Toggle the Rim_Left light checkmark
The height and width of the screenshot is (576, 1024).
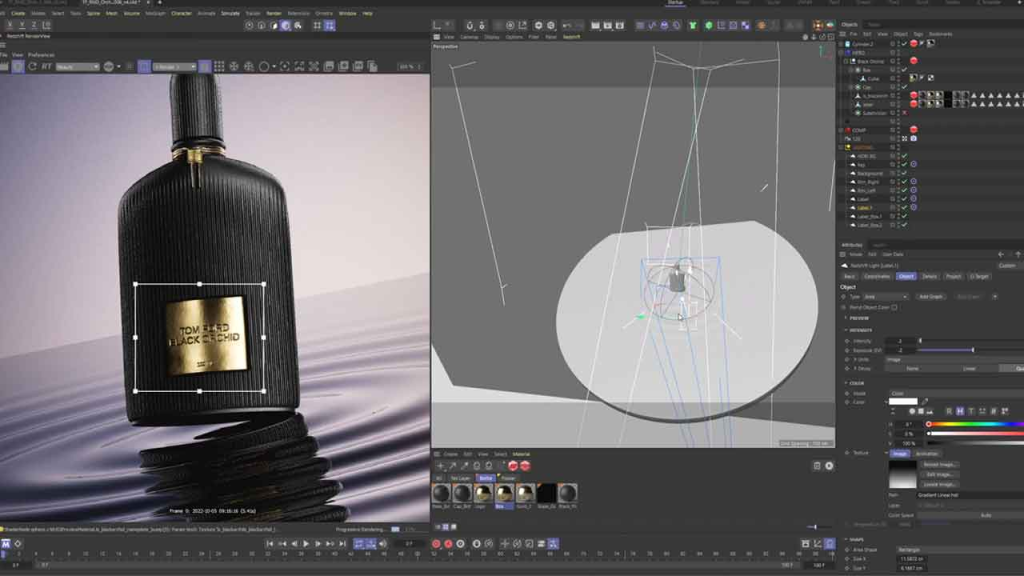coord(904,190)
